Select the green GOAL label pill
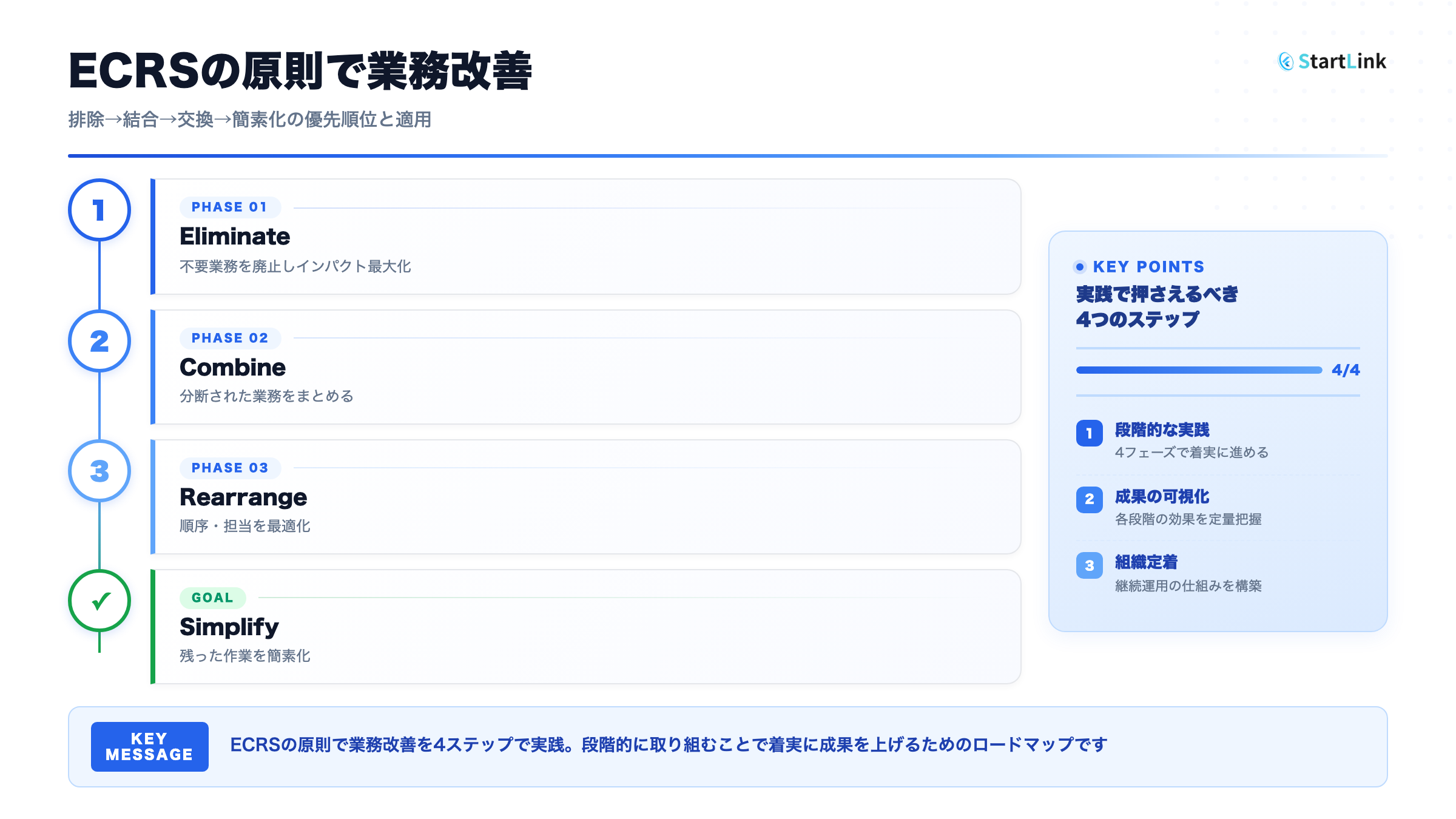The image size is (1456, 819). click(x=212, y=598)
